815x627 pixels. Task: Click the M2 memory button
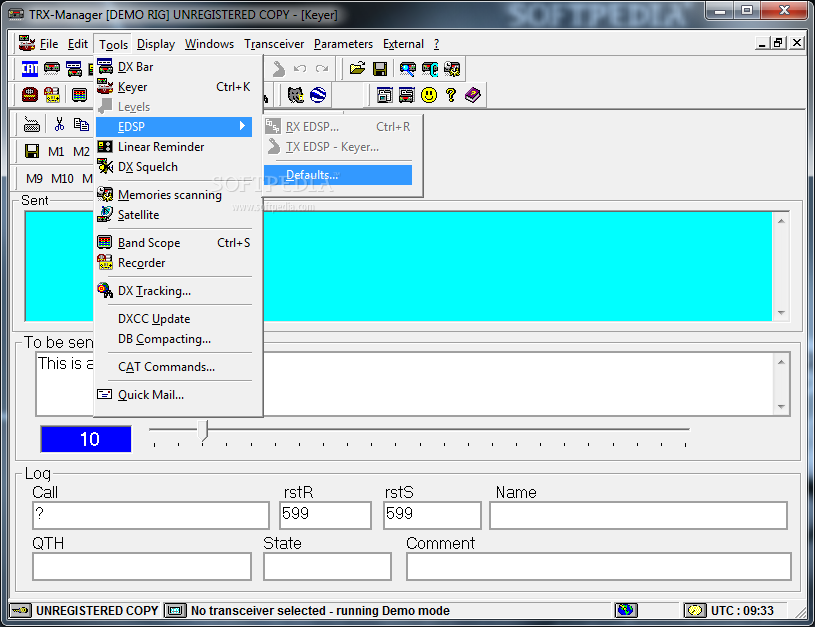pos(81,152)
